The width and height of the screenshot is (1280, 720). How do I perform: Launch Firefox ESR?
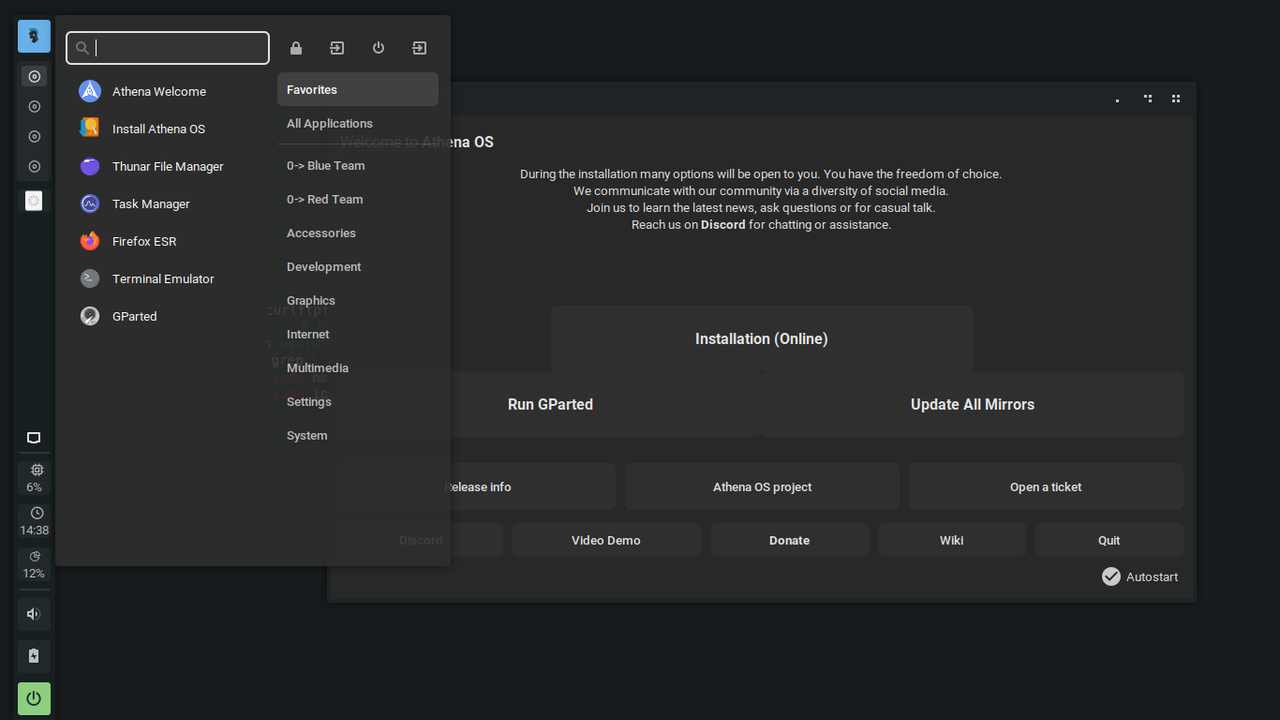click(x=166, y=241)
